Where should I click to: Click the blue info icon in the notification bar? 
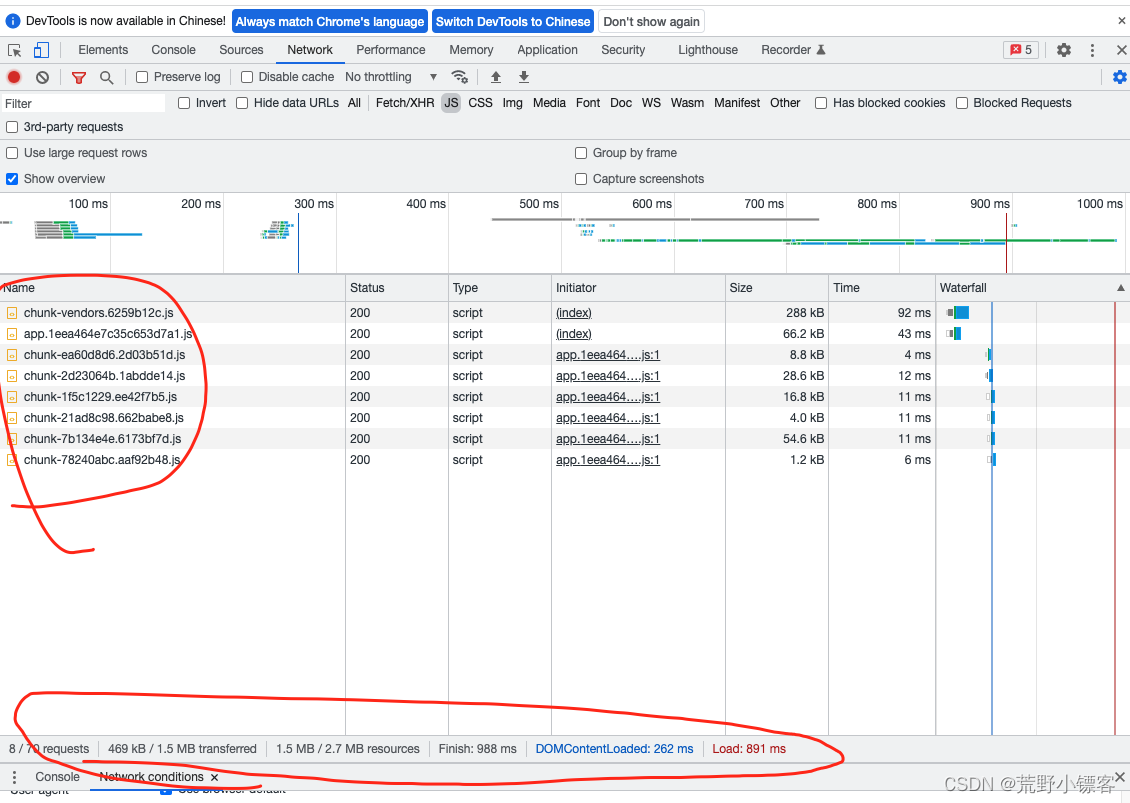pos(13,21)
